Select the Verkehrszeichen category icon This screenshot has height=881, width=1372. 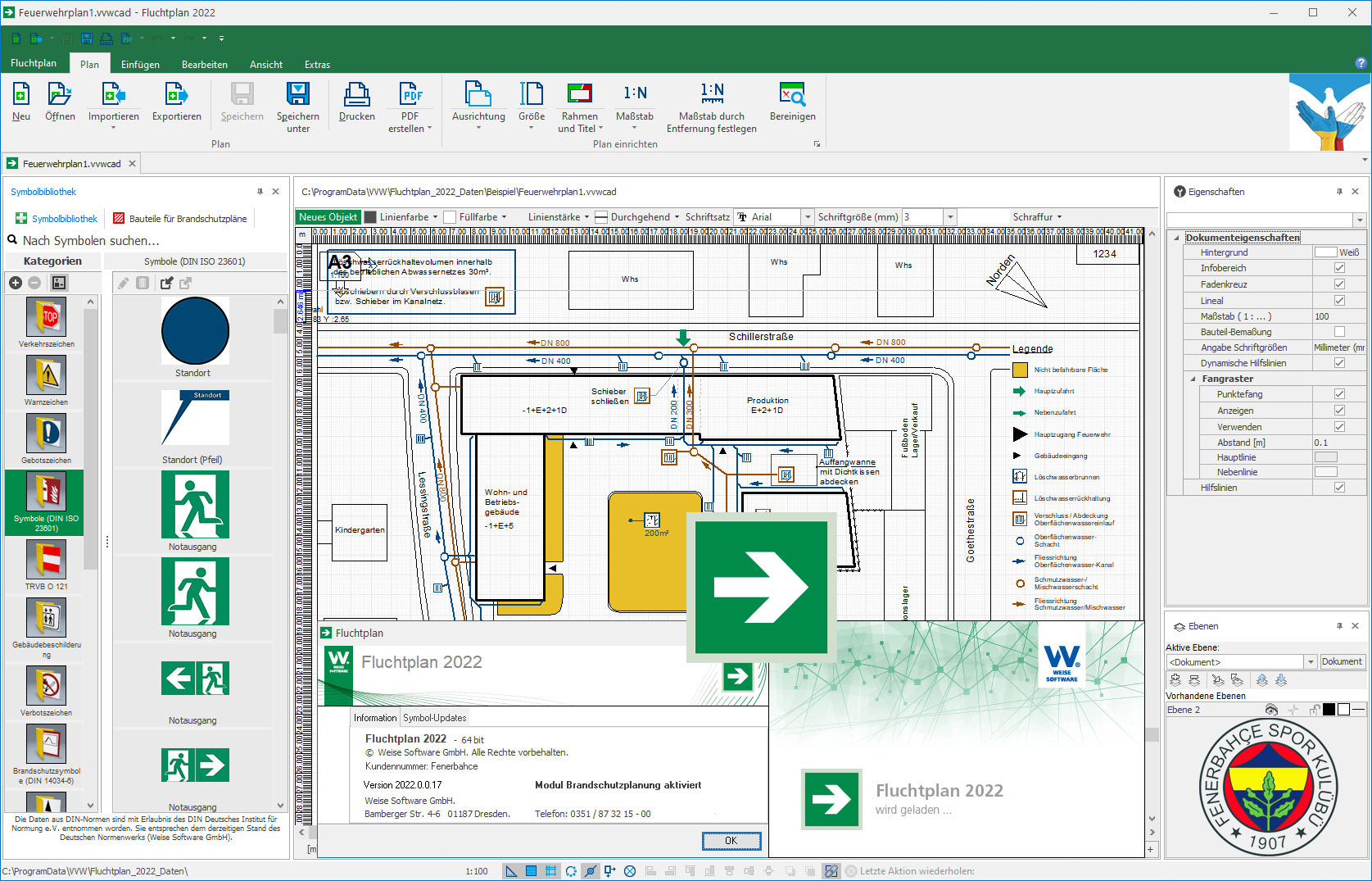pyautogui.click(x=46, y=318)
